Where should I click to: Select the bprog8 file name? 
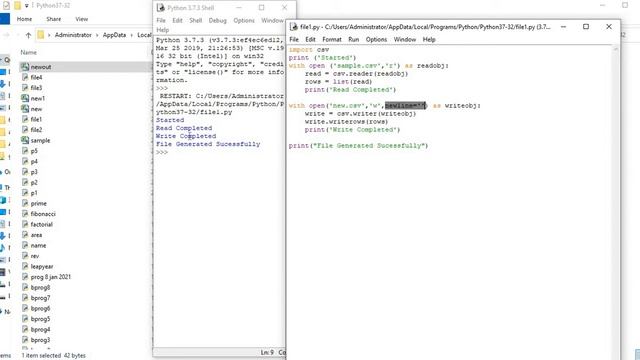click(40, 288)
